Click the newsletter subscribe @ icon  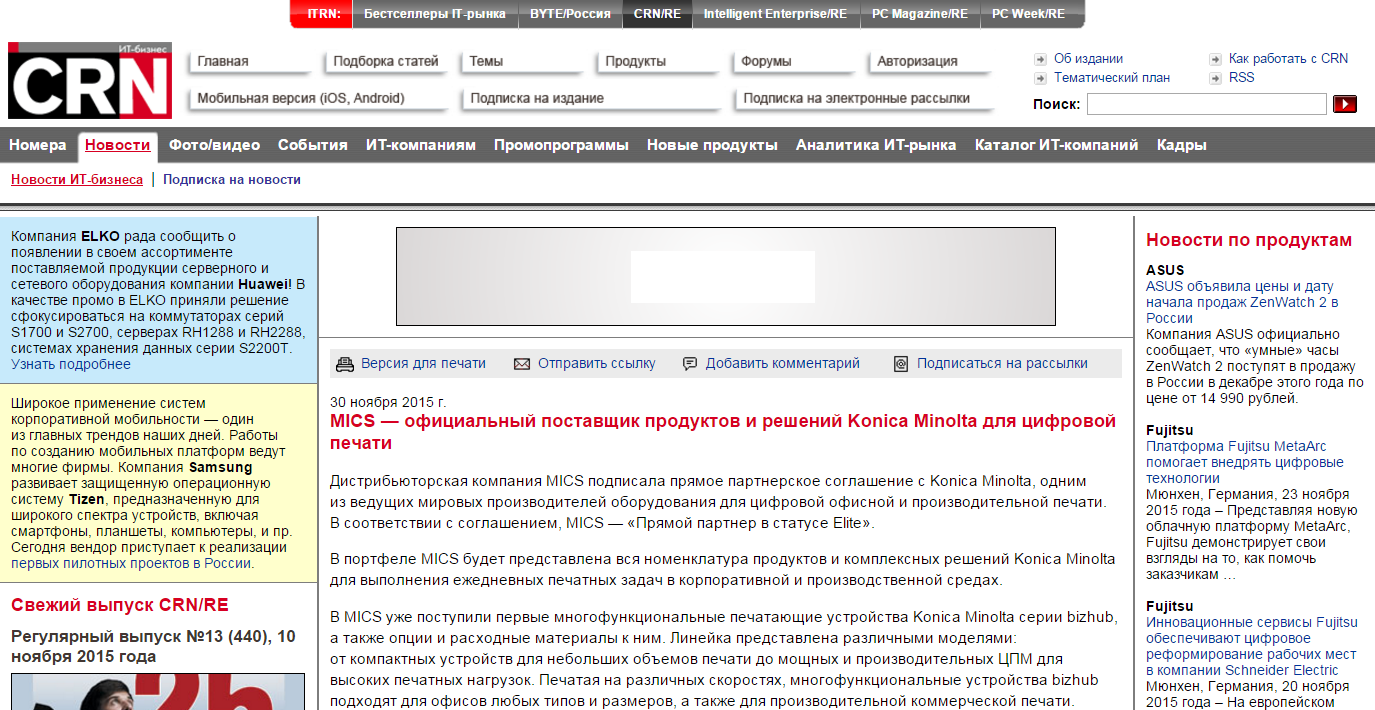[901, 364]
